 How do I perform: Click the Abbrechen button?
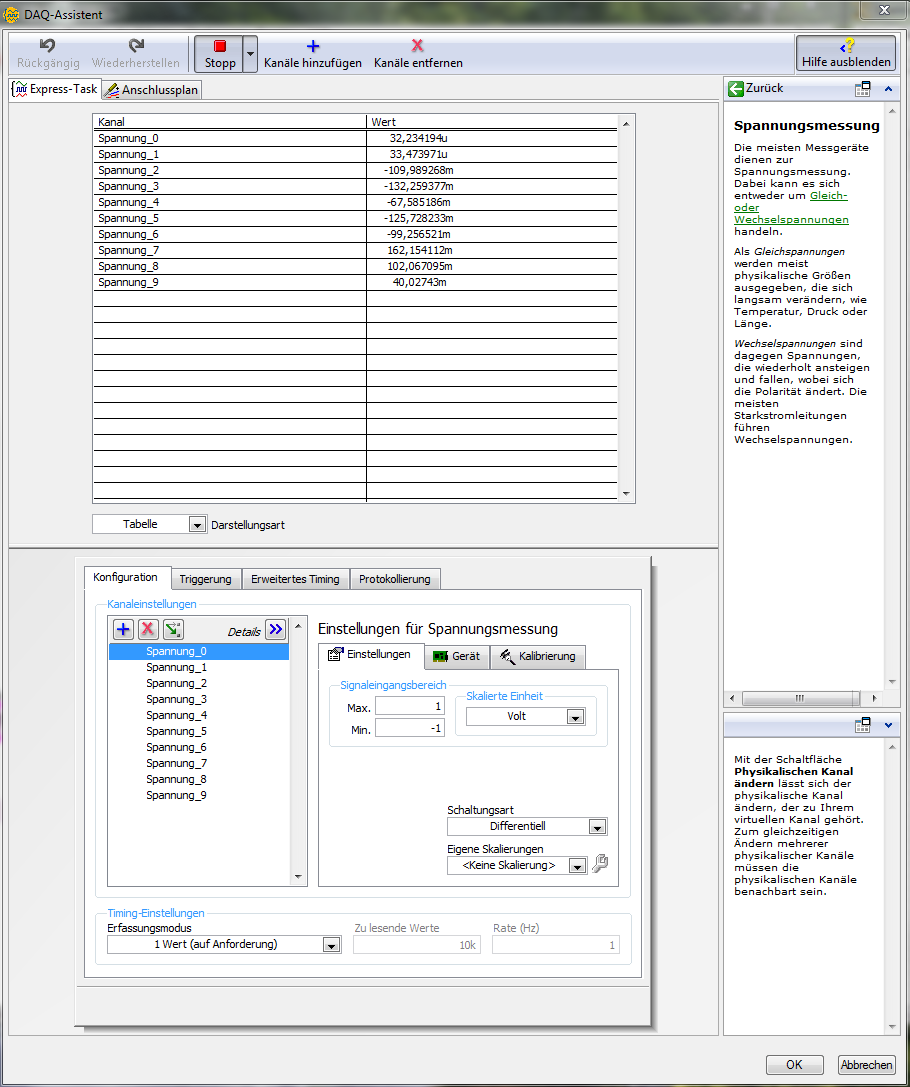(866, 1065)
